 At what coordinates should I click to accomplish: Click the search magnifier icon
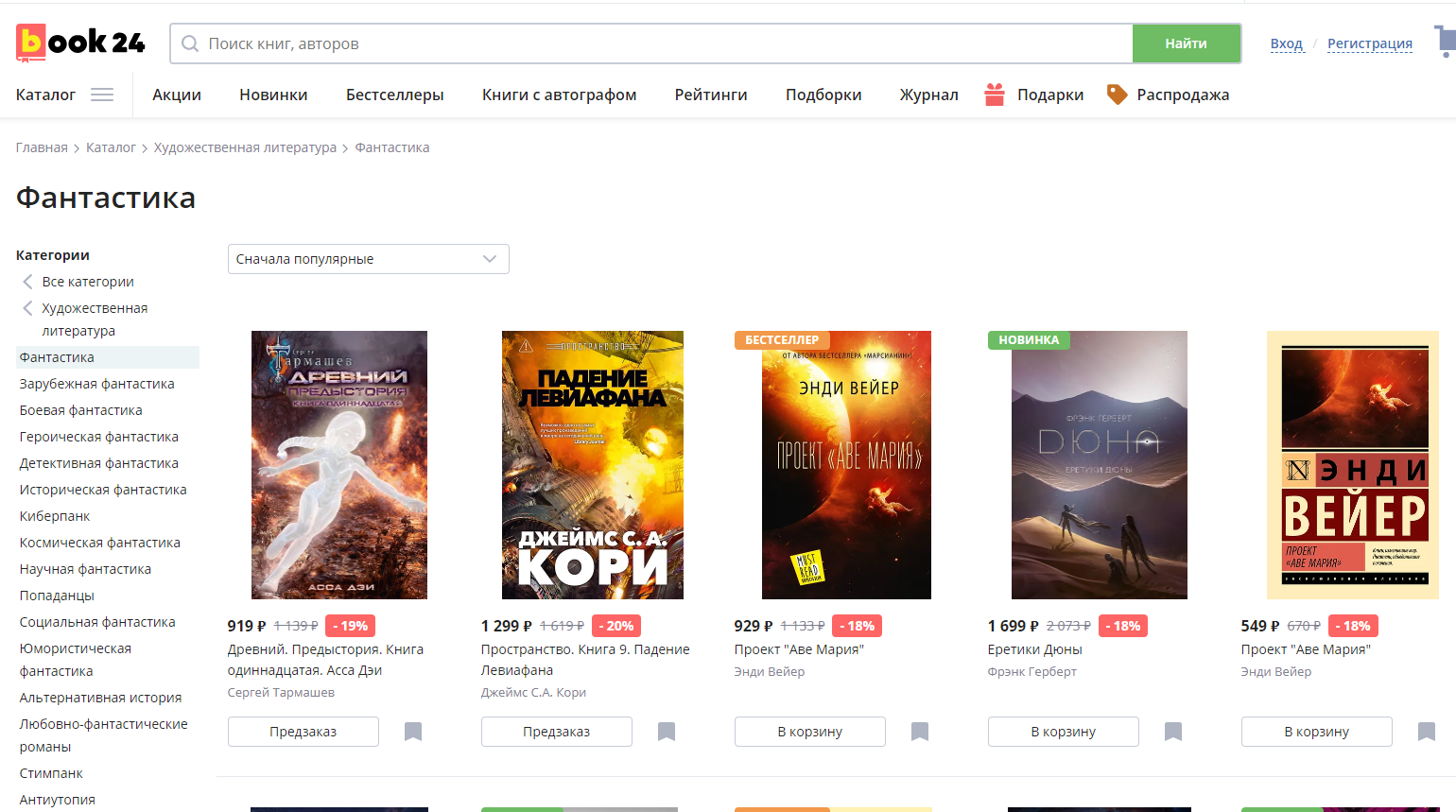190,43
